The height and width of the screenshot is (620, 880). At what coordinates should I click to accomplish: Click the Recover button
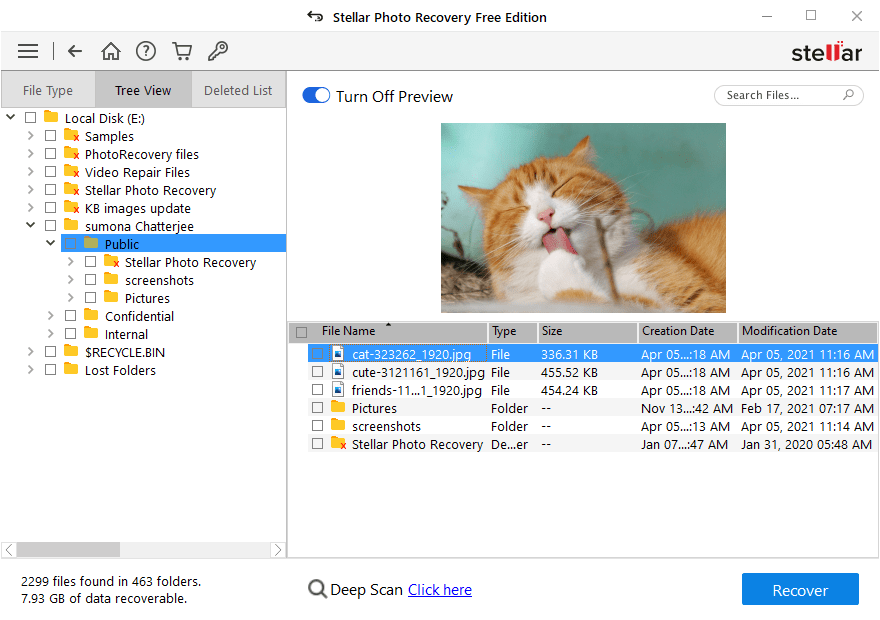(x=800, y=589)
